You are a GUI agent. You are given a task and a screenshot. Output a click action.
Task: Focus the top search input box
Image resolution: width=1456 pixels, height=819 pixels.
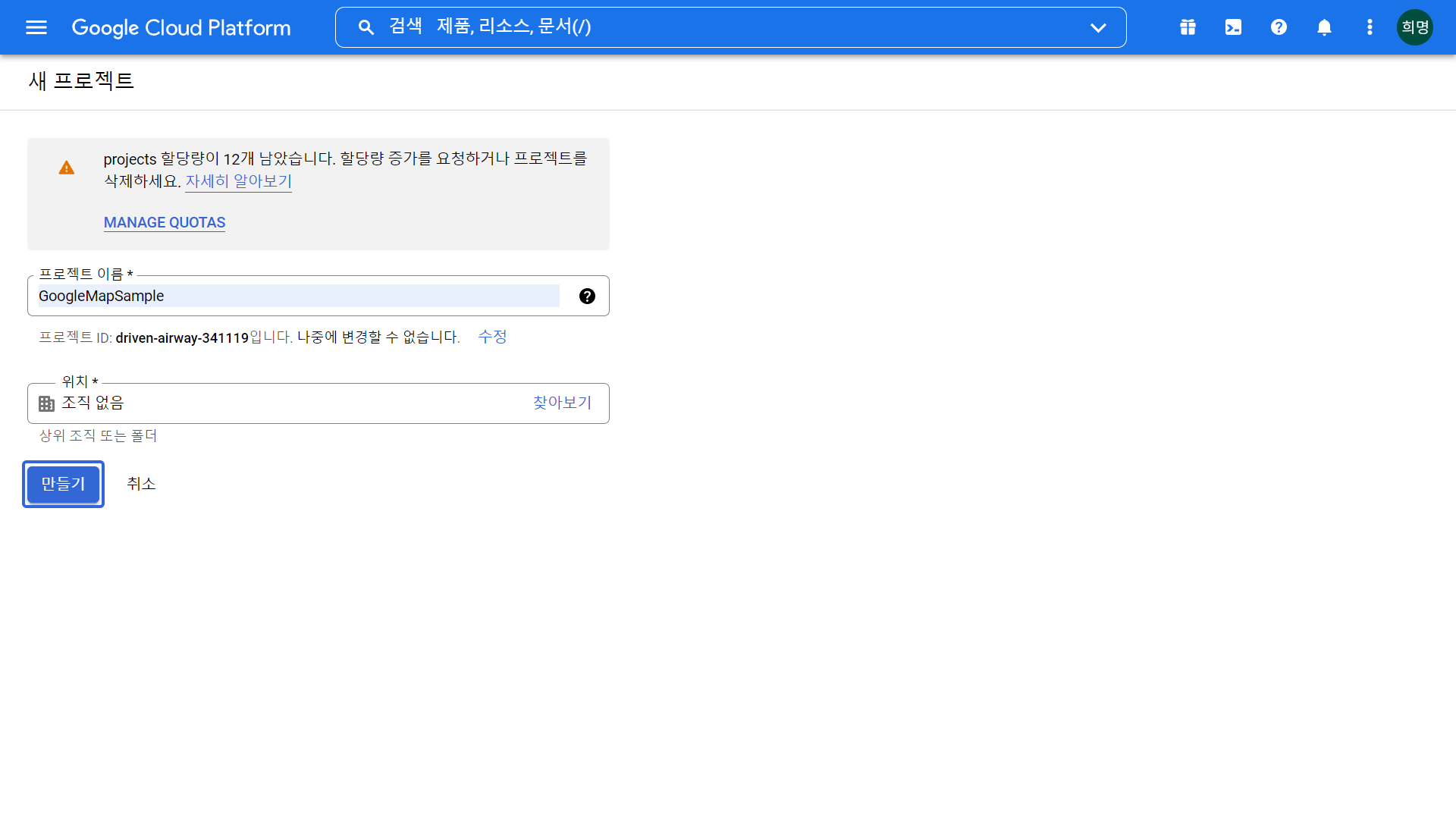pyautogui.click(x=728, y=28)
